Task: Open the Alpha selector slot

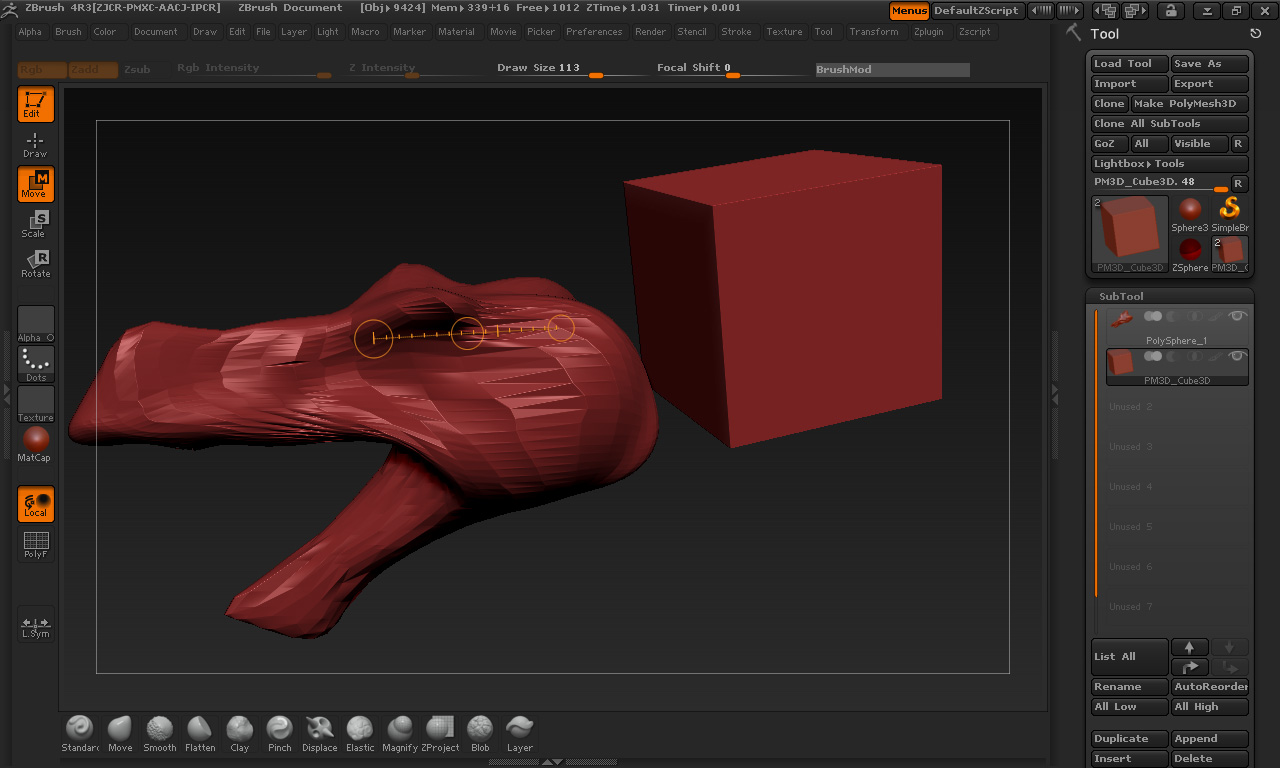Action: coord(35,324)
